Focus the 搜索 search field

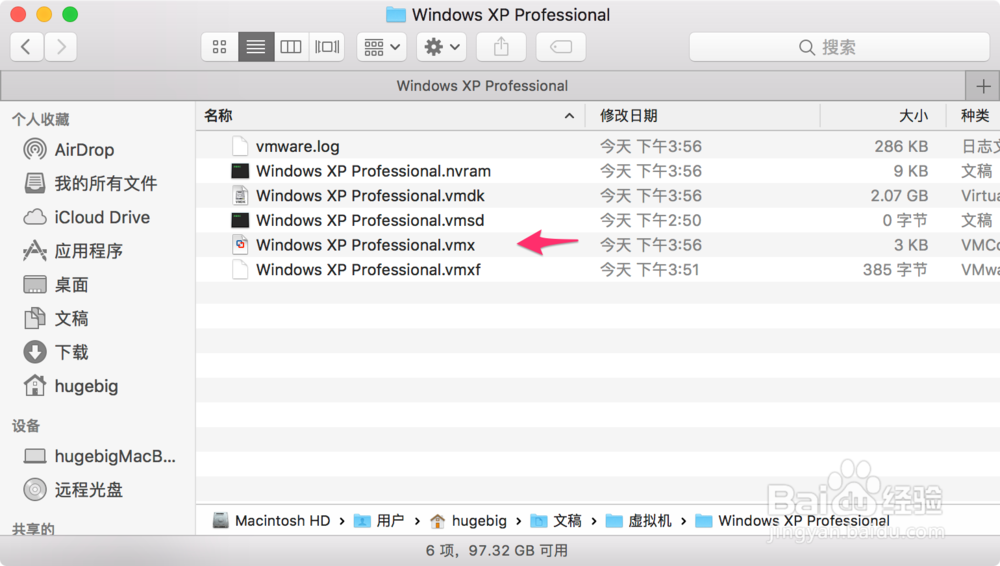pos(839,47)
